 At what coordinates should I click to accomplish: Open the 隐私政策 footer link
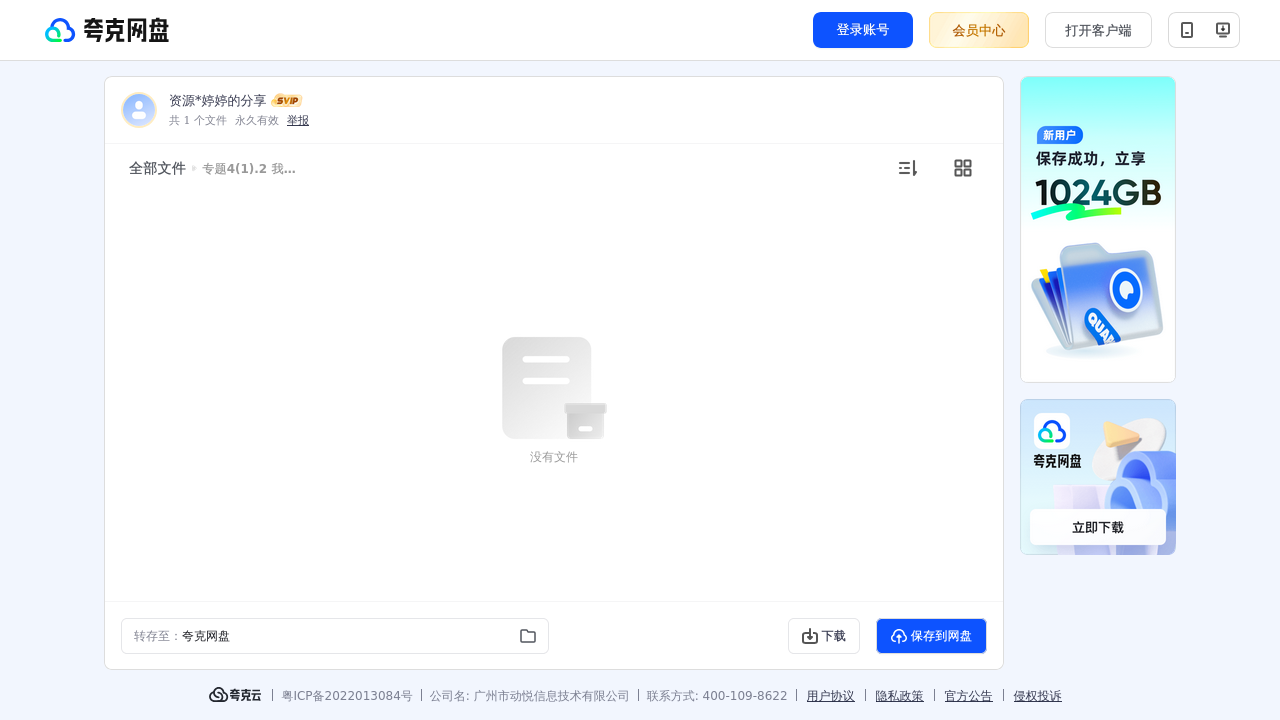tap(900, 696)
